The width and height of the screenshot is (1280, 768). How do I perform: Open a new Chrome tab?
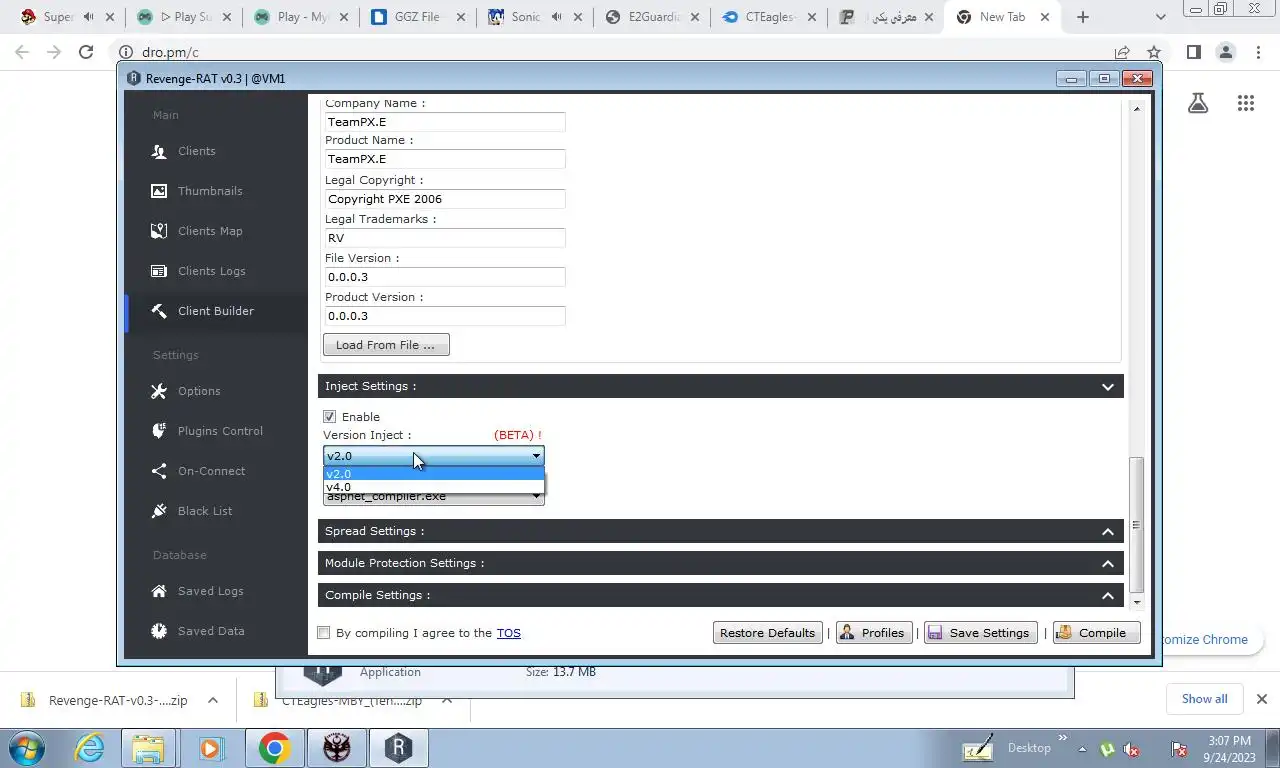pyautogui.click(x=1082, y=17)
